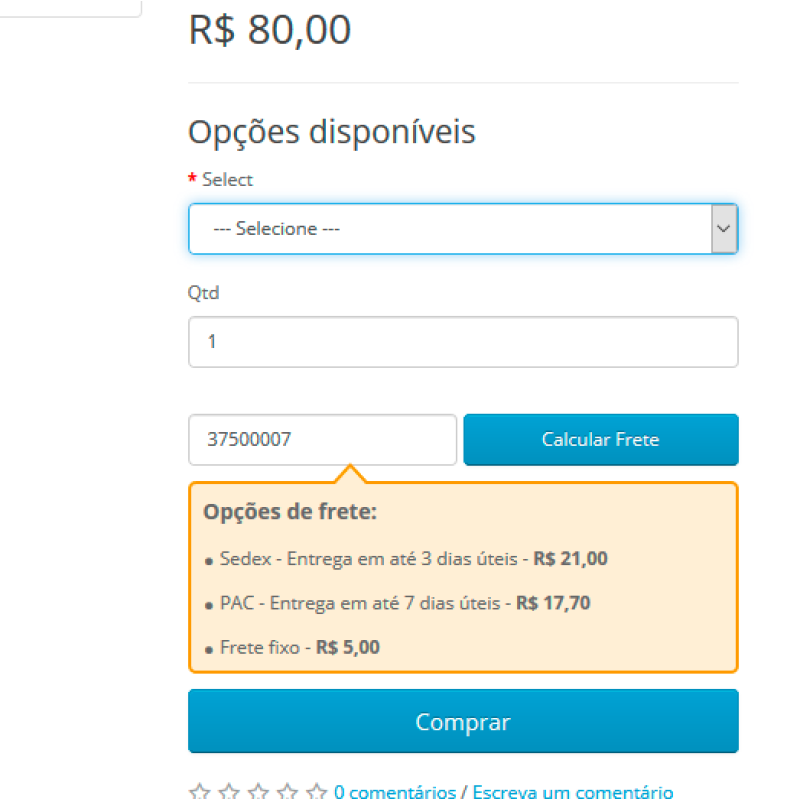Click the required 'Select' field label
Screen dimensions: 800x800
point(227,180)
